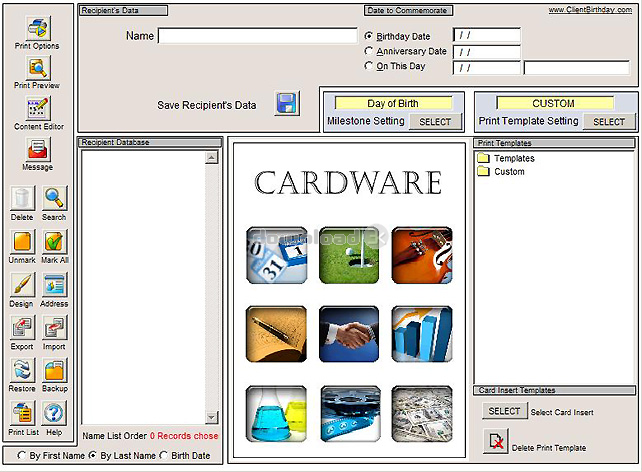Open the Search magnifier tool
The image size is (642, 472).
[54, 198]
